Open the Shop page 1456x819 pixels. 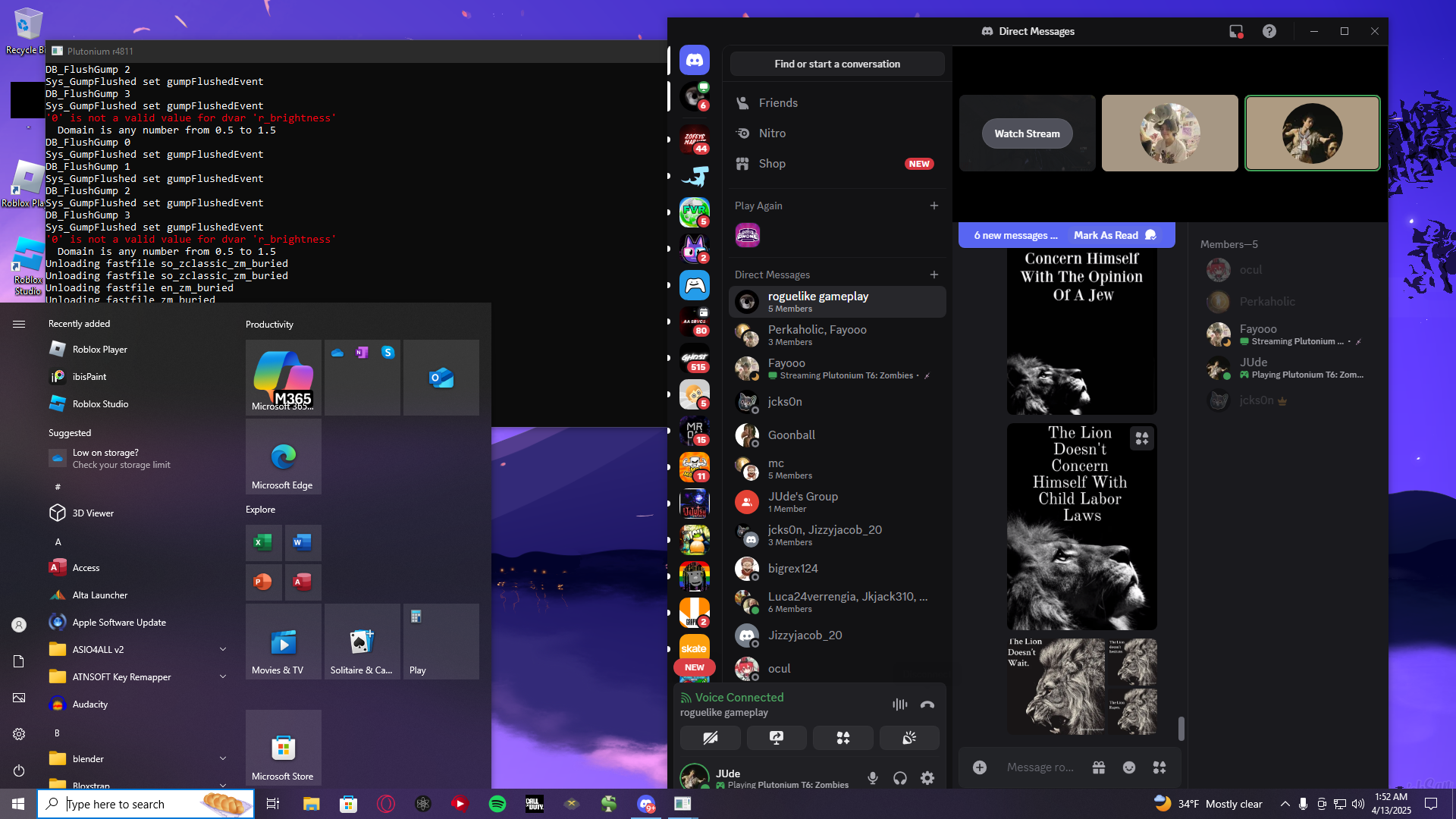[x=772, y=164]
